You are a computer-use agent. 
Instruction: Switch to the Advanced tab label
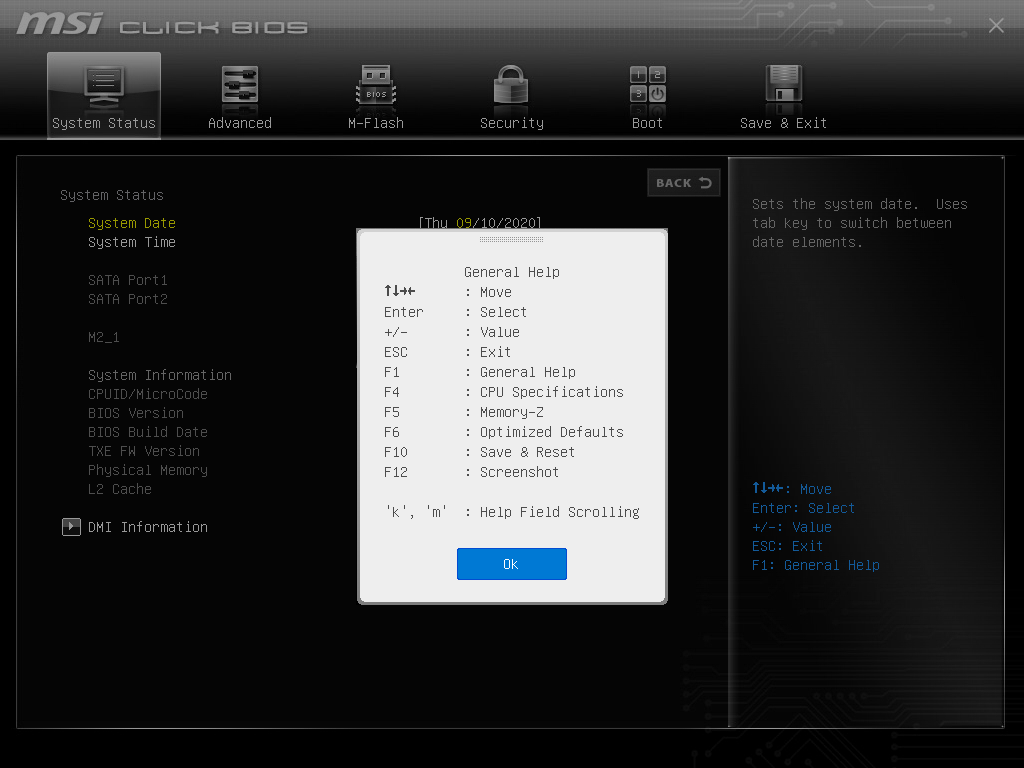click(240, 123)
